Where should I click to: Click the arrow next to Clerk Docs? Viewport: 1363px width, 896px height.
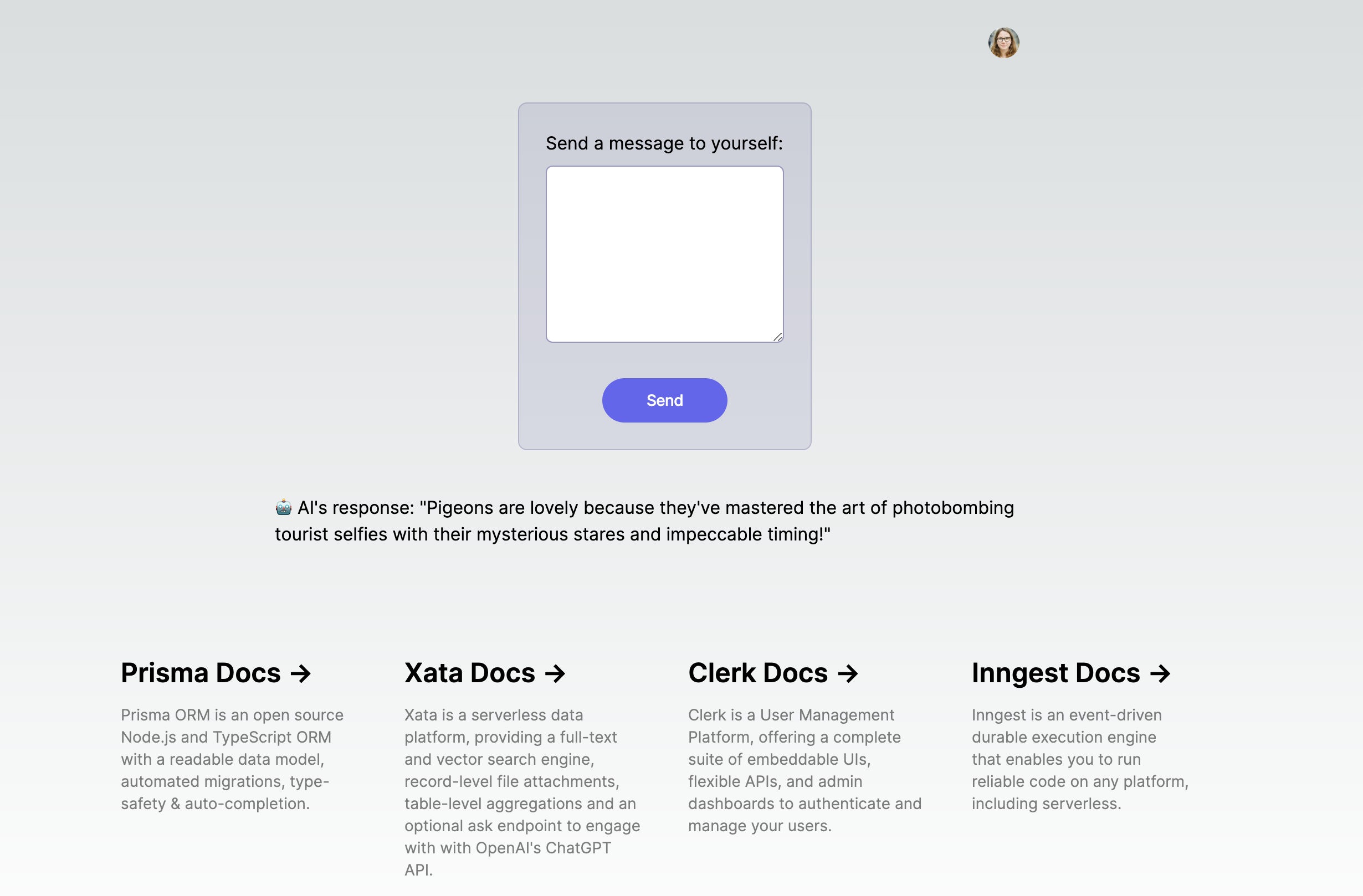click(848, 673)
